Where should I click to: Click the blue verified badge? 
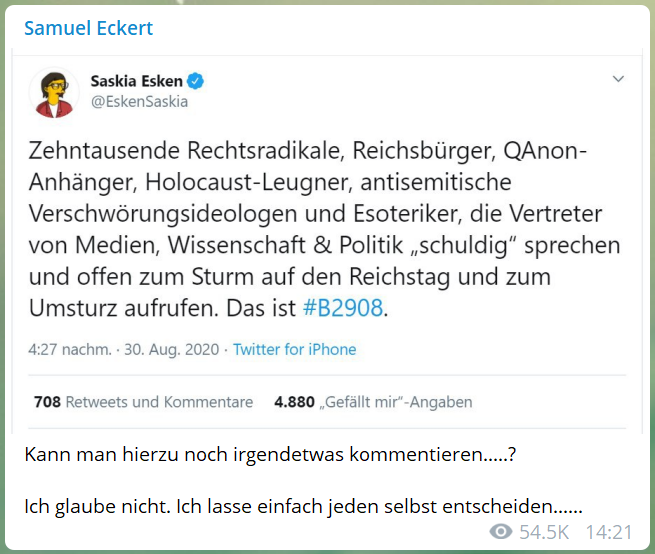click(x=197, y=81)
